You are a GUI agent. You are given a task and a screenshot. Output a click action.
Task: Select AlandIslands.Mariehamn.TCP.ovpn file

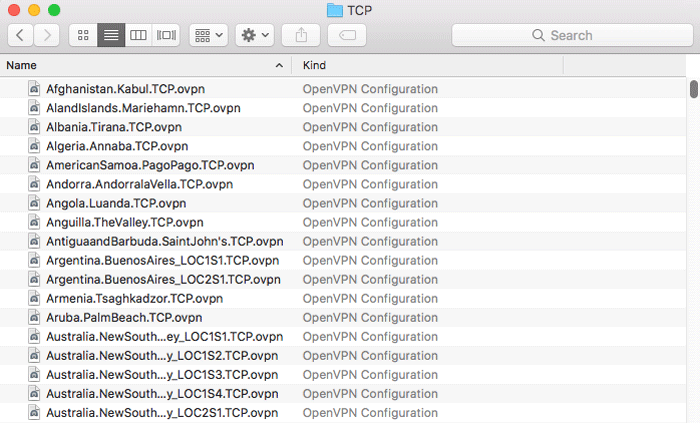tap(143, 108)
